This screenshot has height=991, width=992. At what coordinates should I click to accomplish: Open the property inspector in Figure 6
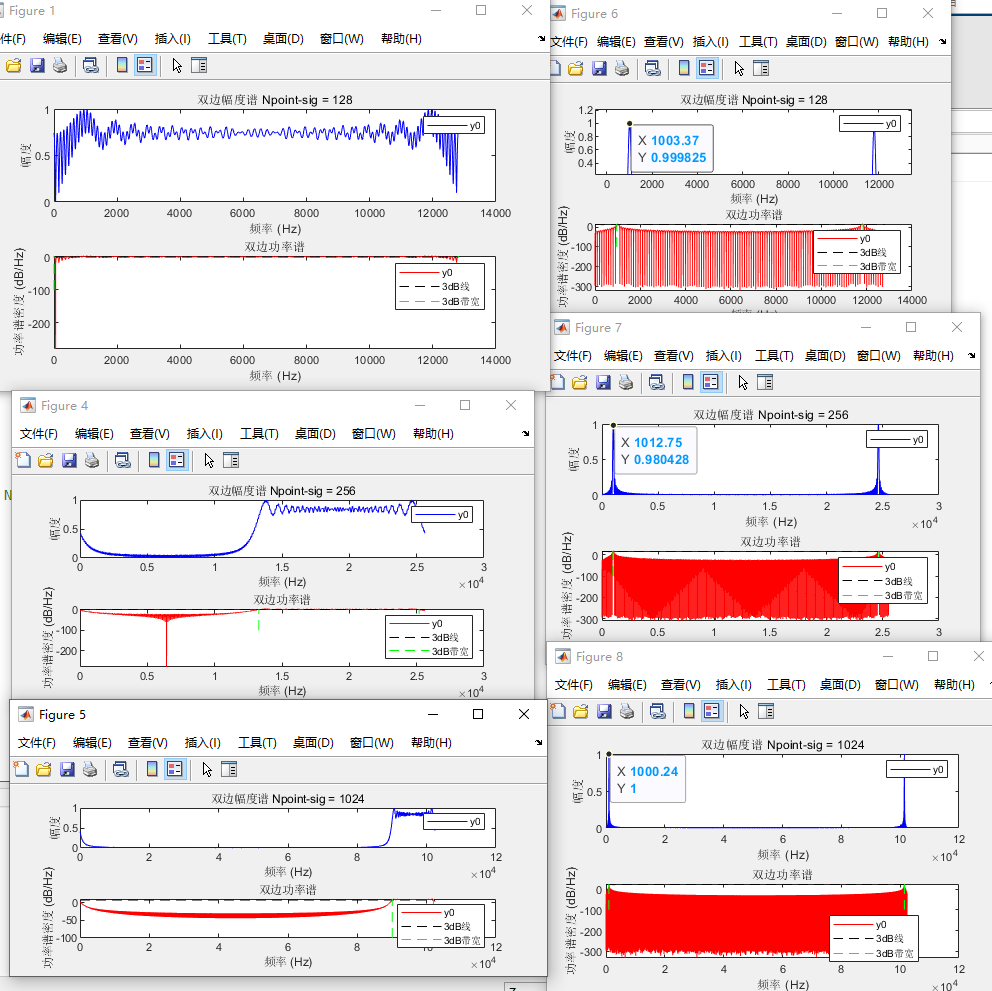pyautogui.click(x=761, y=68)
